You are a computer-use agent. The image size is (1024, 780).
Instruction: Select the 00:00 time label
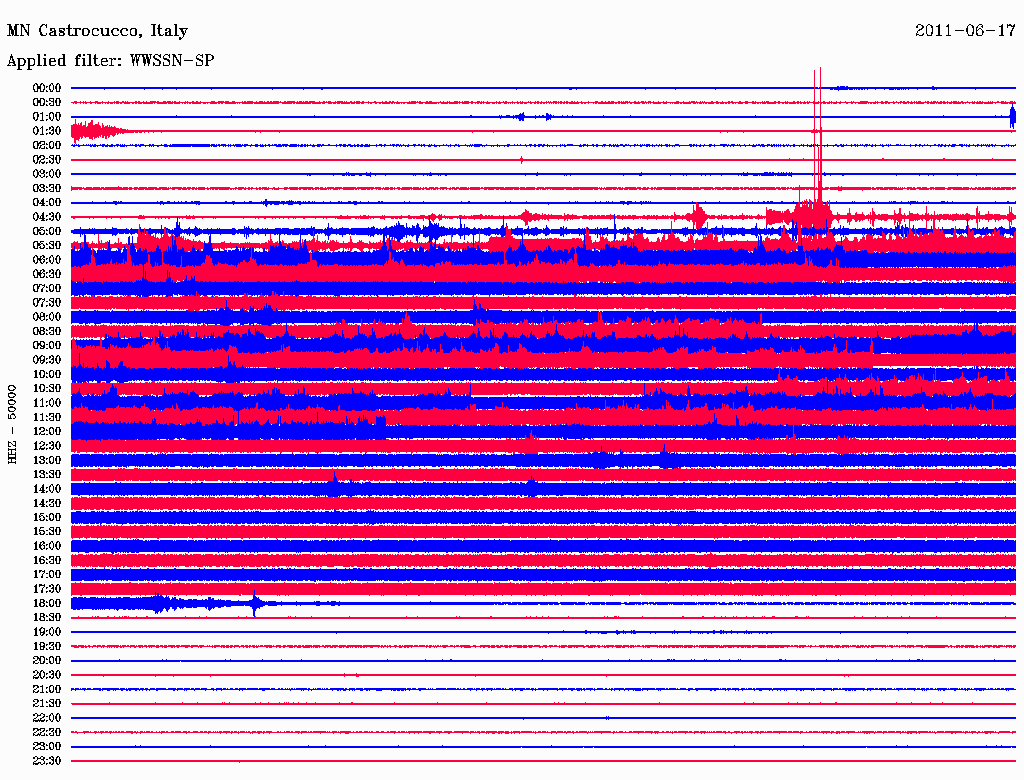(47, 88)
